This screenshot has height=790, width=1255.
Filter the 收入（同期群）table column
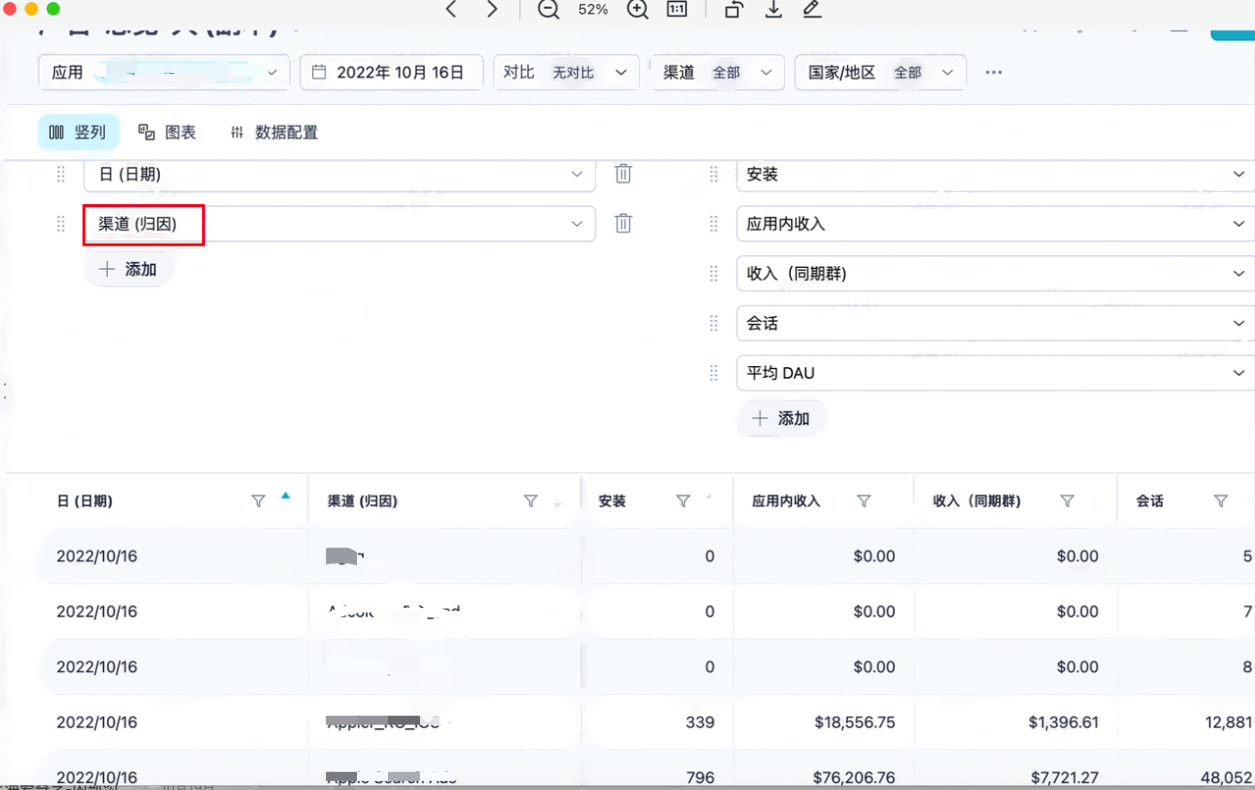click(x=1067, y=501)
